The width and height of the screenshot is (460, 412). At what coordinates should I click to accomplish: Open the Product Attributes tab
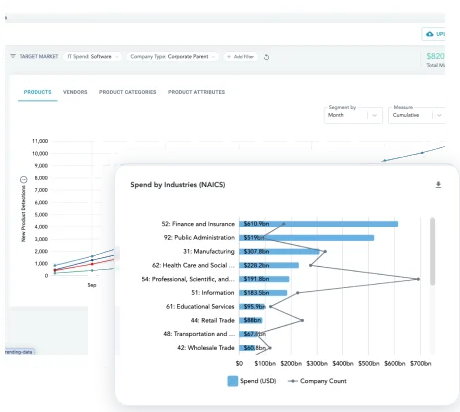pyautogui.click(x=196, y=92)
